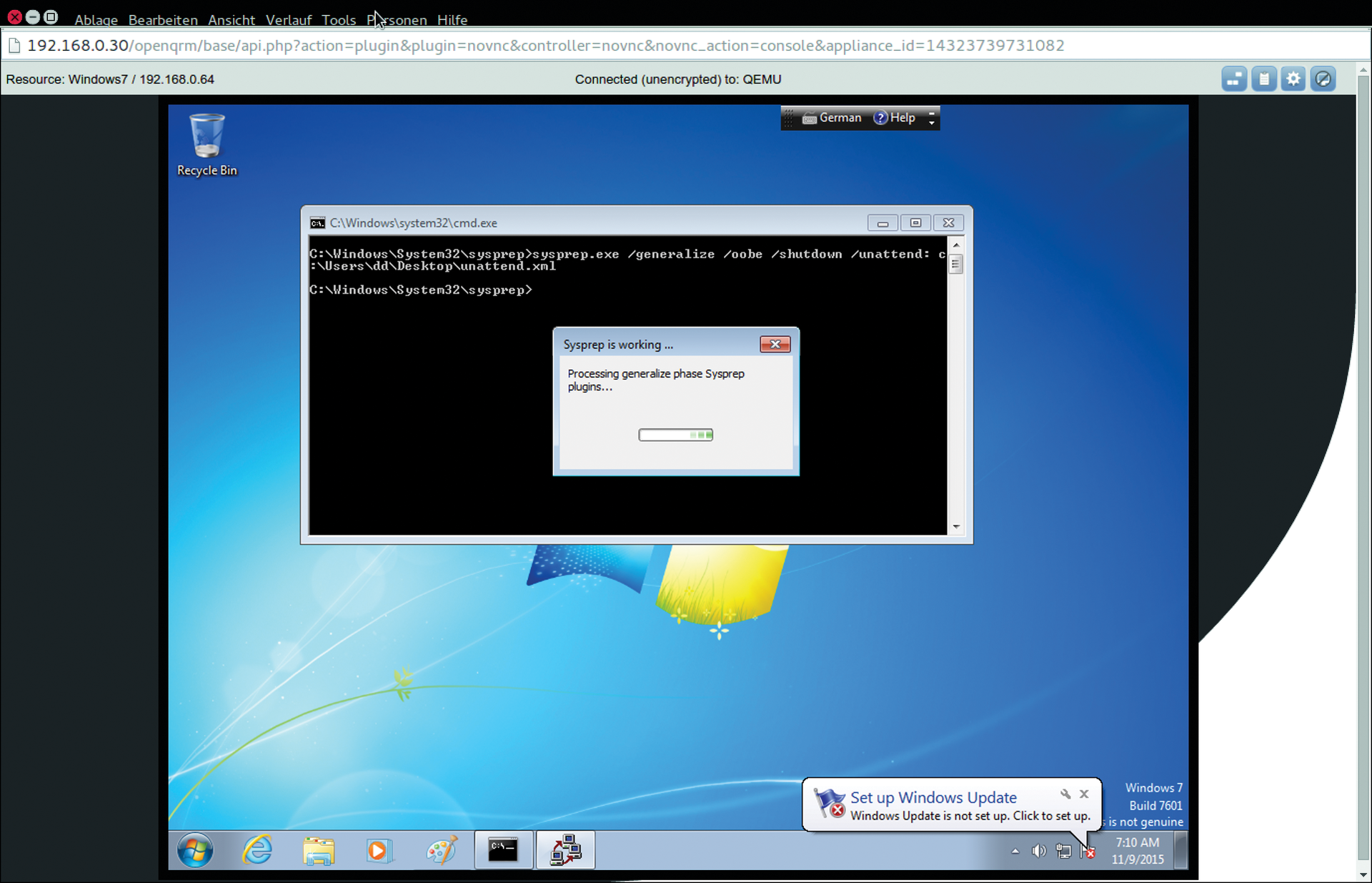Open the clipboard panel in noVNC
The width and height of the screenshot is (1372, 883).
(1264, 79)
